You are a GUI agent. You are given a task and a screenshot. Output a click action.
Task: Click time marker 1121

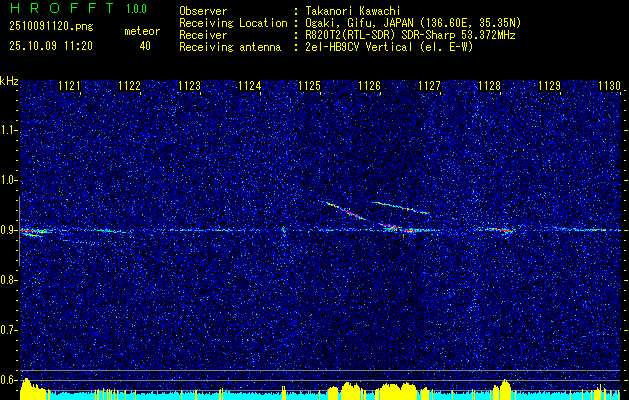click(69, 85)
